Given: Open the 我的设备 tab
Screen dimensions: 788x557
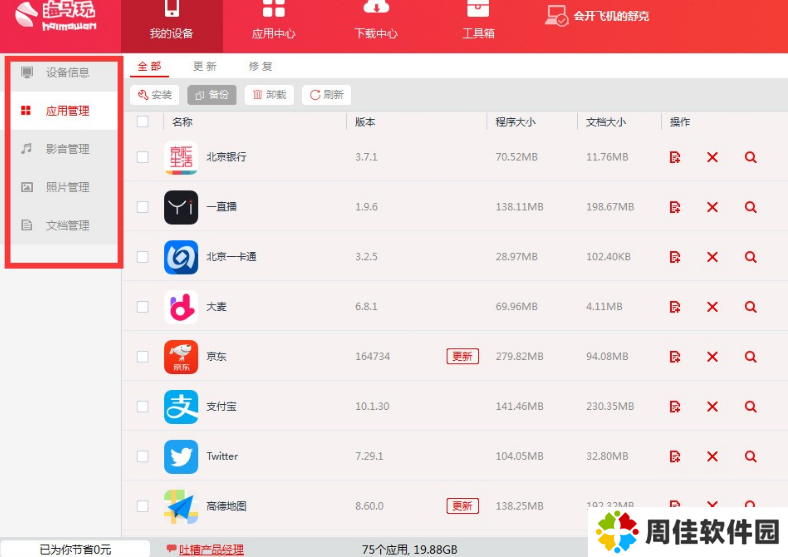Looking at the screenshot, I should tap(171, 26).
